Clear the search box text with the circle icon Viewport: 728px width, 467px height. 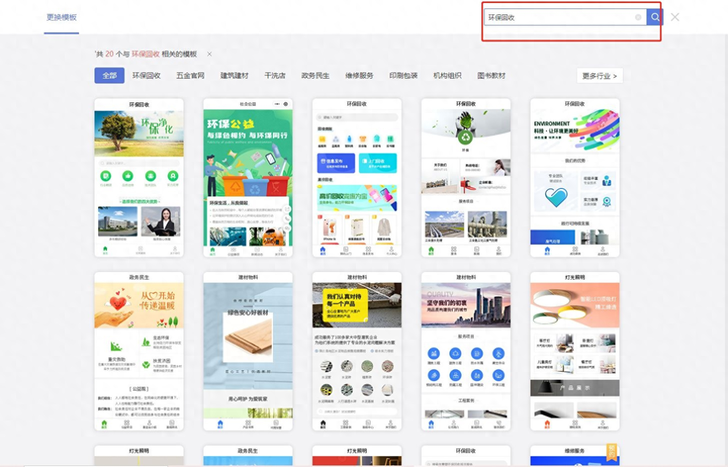[x=638, y=17]
